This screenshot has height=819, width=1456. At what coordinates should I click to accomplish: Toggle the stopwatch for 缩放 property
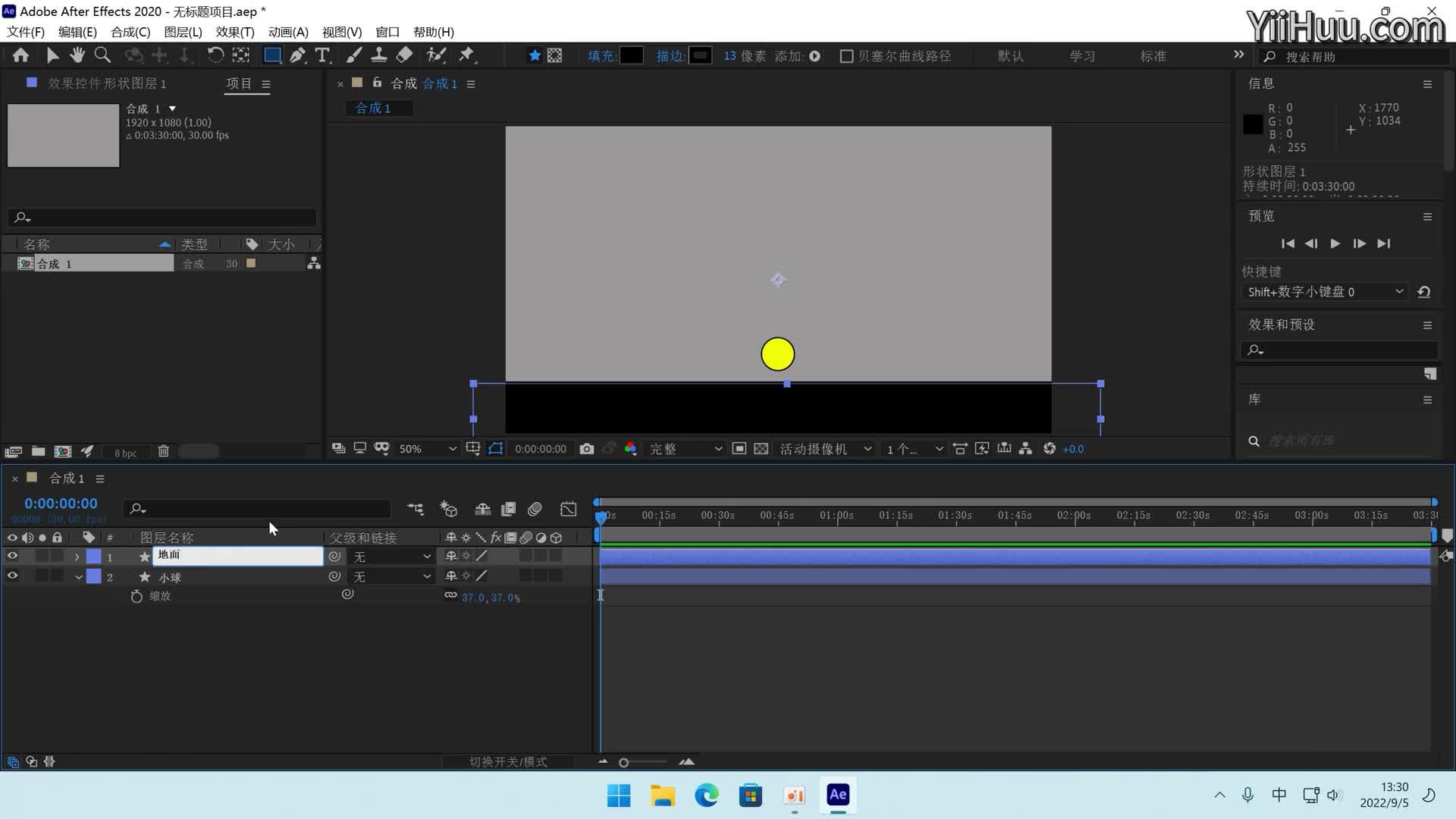click(136, 596)
